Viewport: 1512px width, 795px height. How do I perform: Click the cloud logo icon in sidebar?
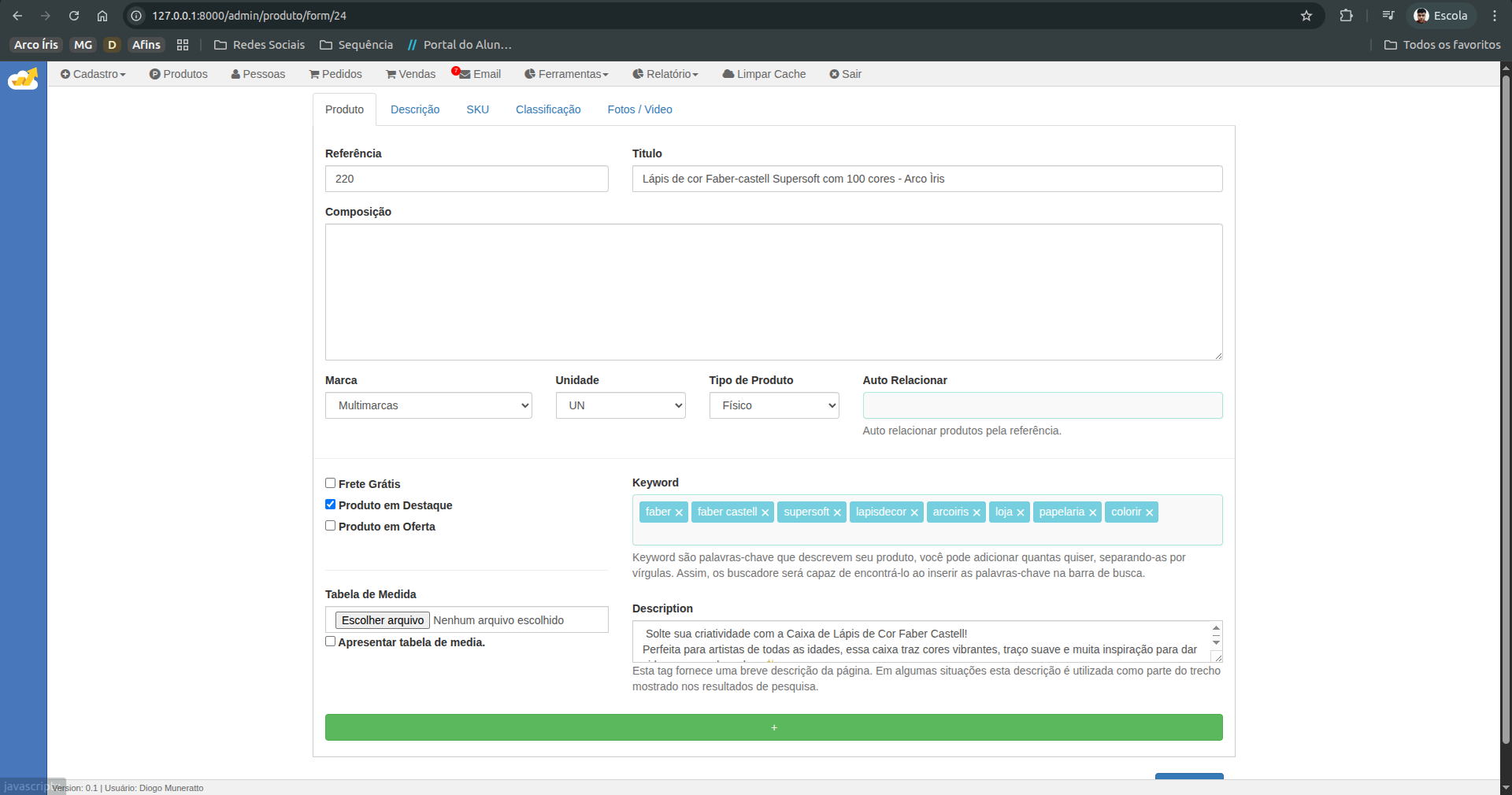[x=23, y=79]
